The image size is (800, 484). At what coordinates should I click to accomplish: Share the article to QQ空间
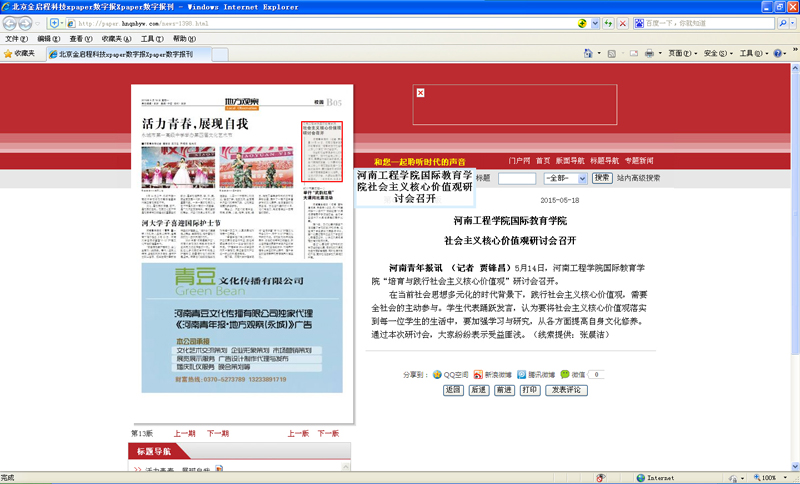click(451, 374)
